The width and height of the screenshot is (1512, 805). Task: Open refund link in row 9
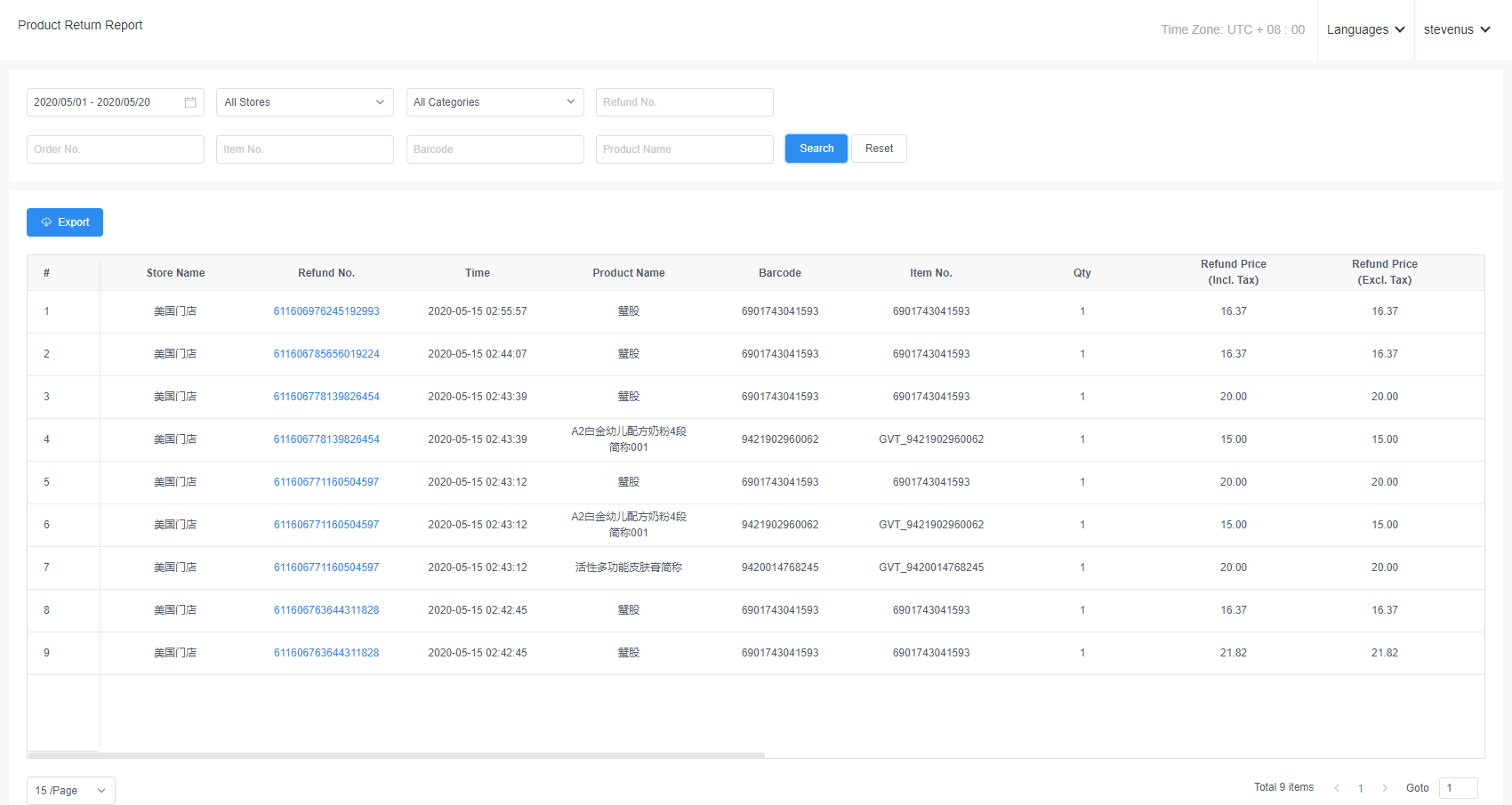point(326,653)
